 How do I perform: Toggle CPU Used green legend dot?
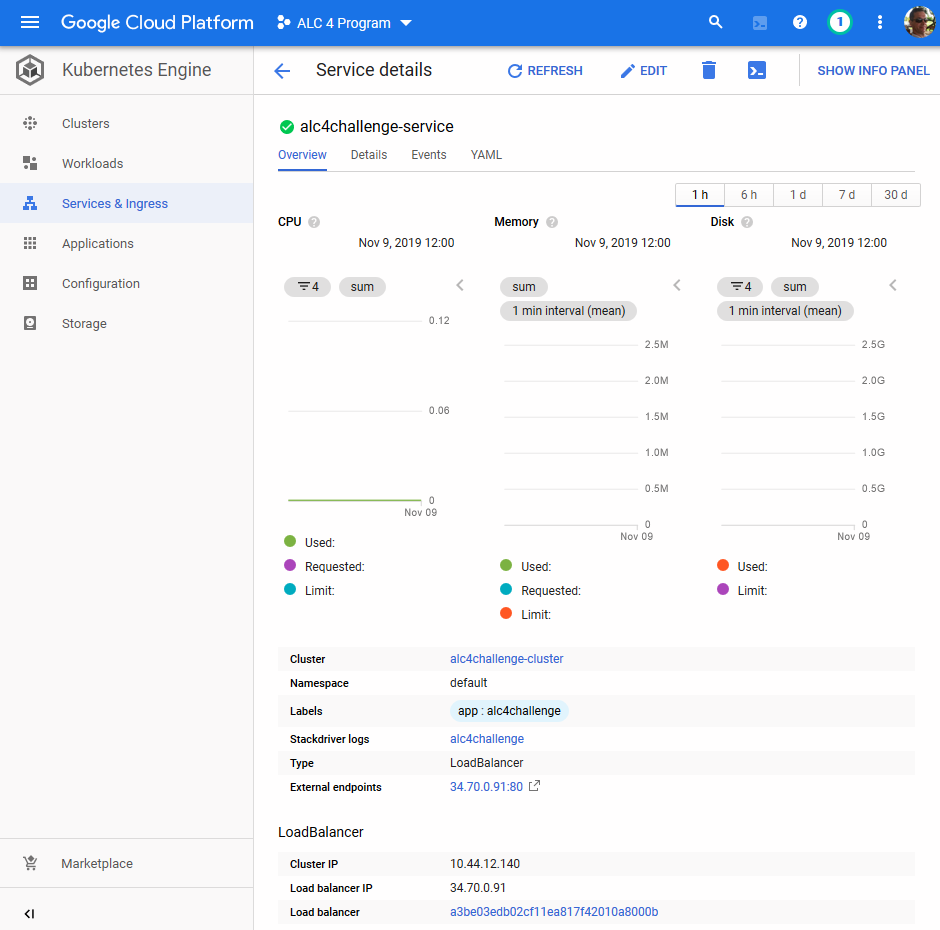coord(290,541)
